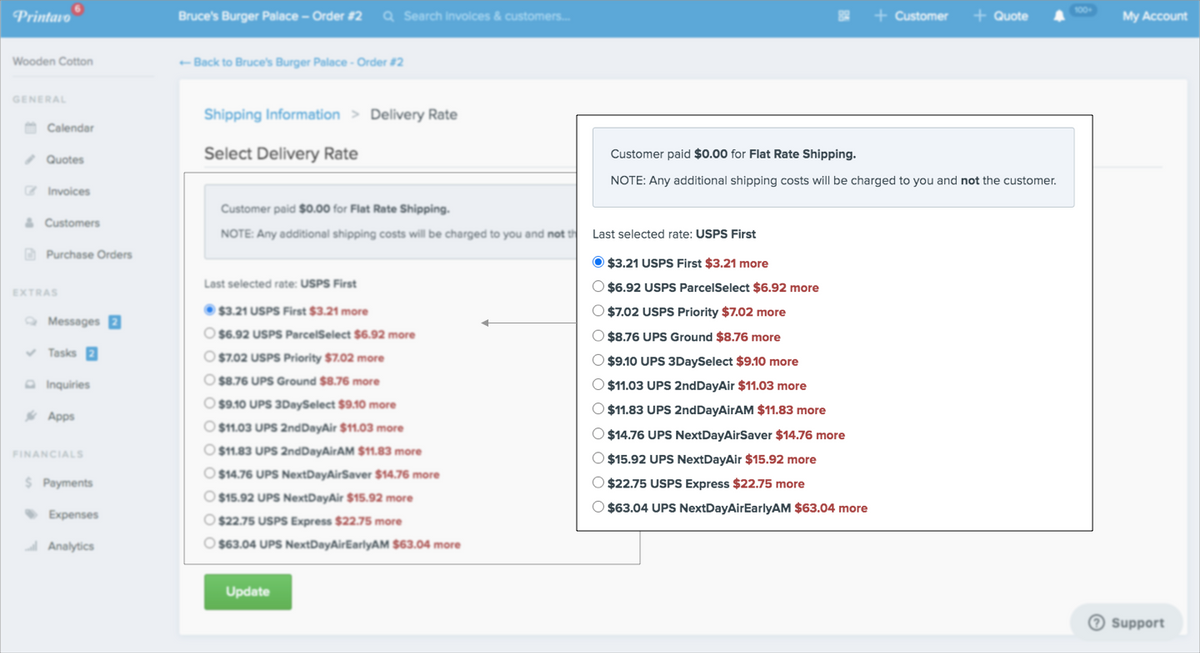This screenshot has height=653, width=1200.
Task: Pick UPS 3DaySelect rate on underlying page
Action: point(209,404)
